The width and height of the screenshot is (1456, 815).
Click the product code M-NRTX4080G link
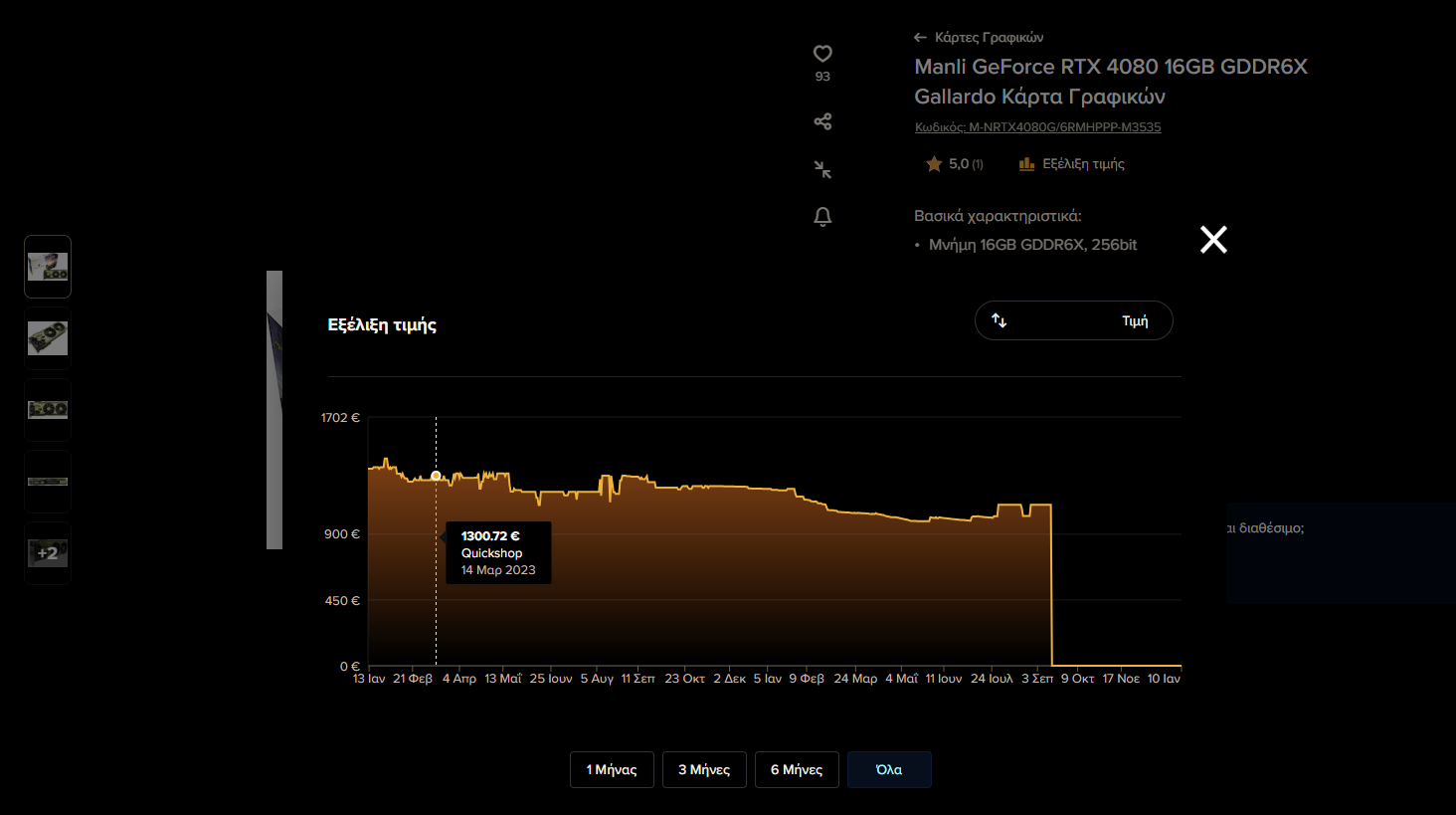(x=1037, y=127)
